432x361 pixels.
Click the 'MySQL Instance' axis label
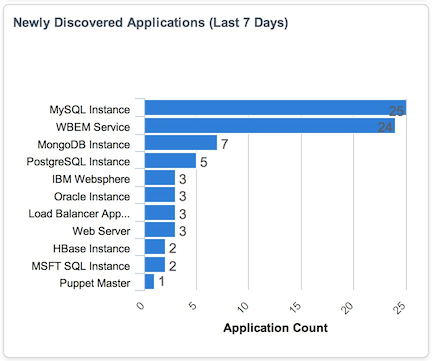coord(90,110)
